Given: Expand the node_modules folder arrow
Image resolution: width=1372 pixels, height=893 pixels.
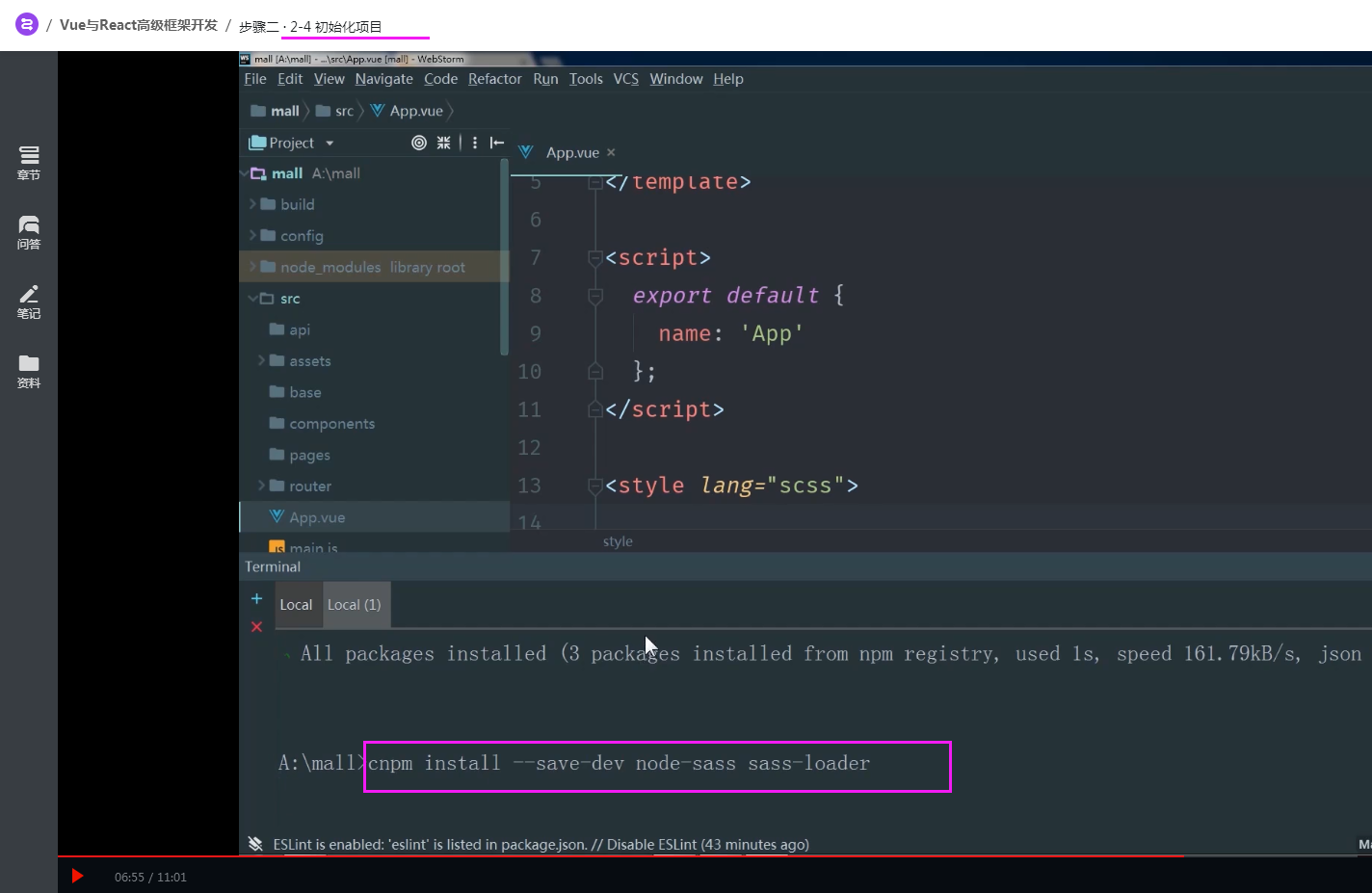Looking at the screenshot, I should click(x=252, y=267).
